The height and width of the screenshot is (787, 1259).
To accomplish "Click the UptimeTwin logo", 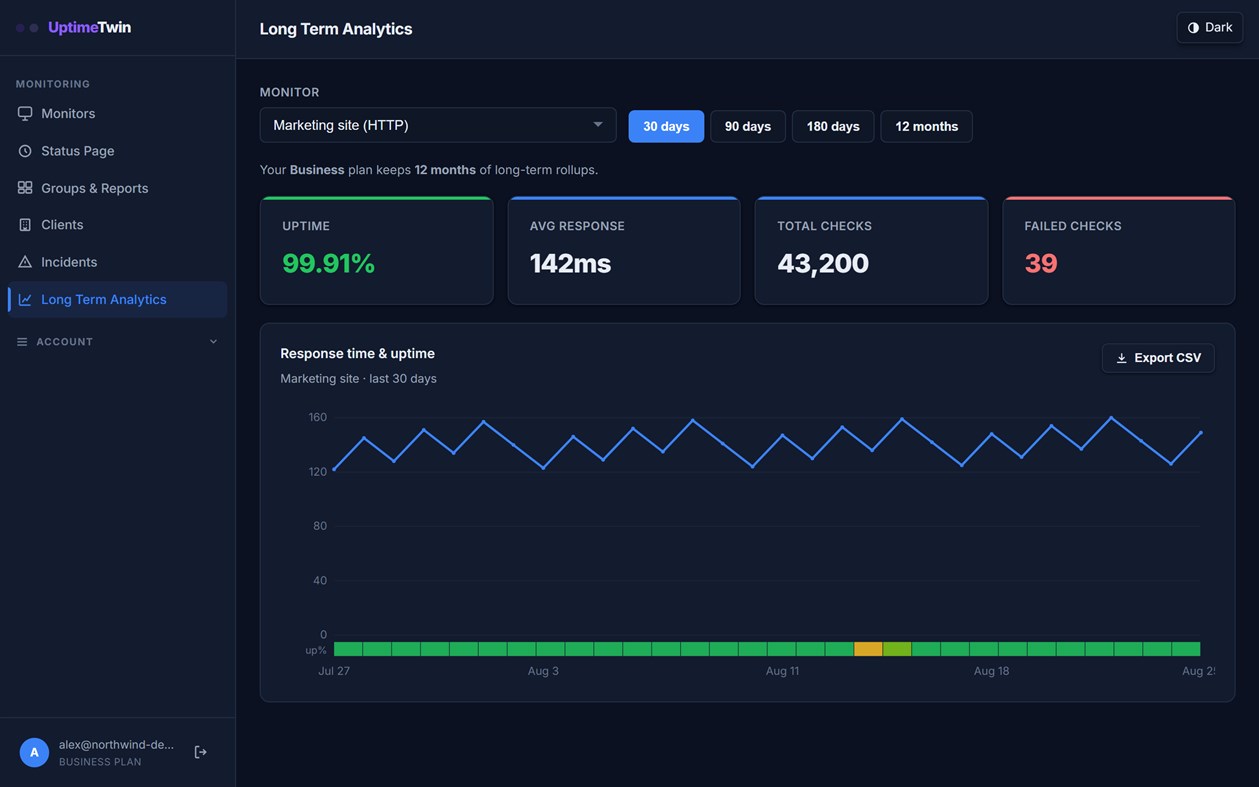I will [x=74, y=27].
